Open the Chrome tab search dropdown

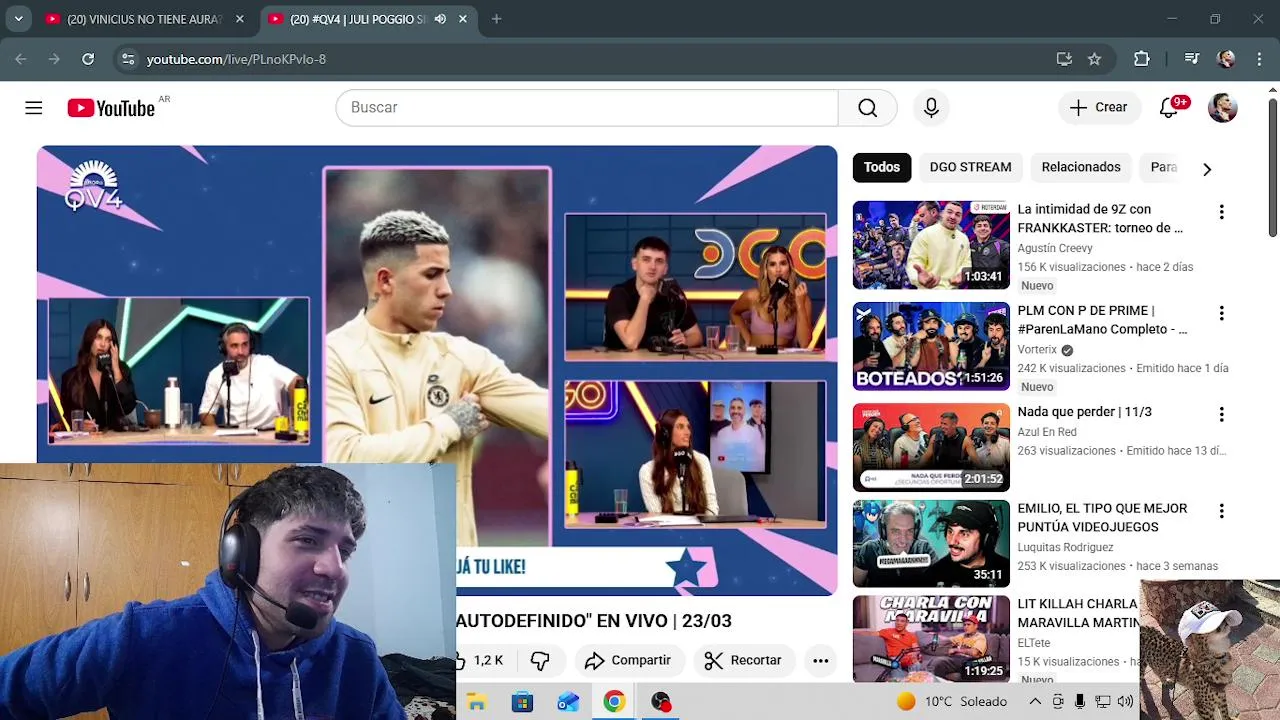[x=18, y=19]
